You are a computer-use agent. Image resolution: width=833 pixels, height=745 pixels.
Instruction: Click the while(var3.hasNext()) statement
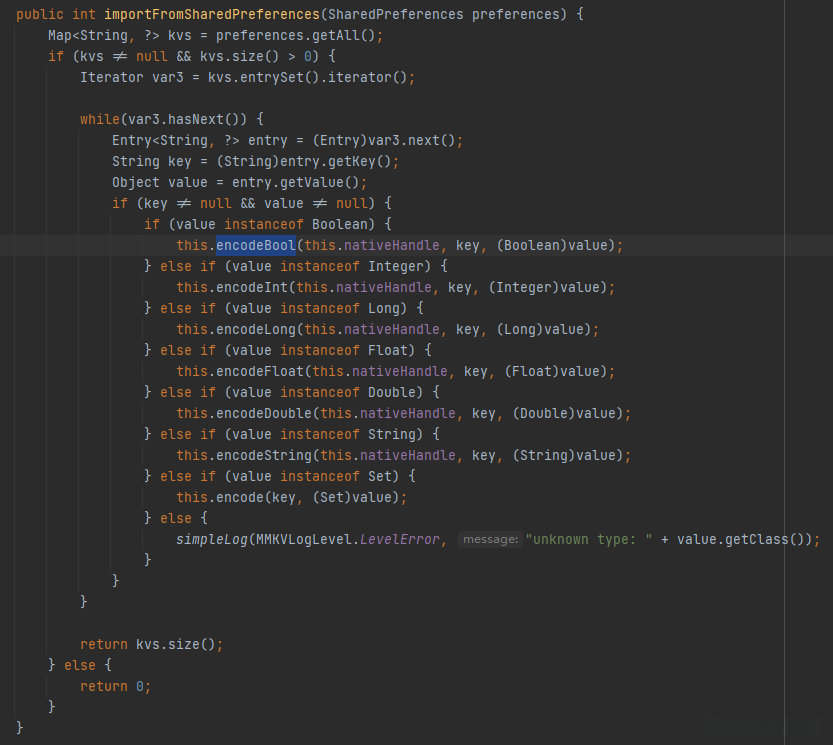[164, 120]
